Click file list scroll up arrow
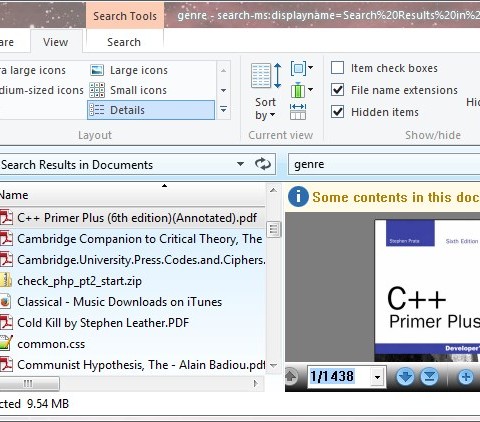 point(273,191)
